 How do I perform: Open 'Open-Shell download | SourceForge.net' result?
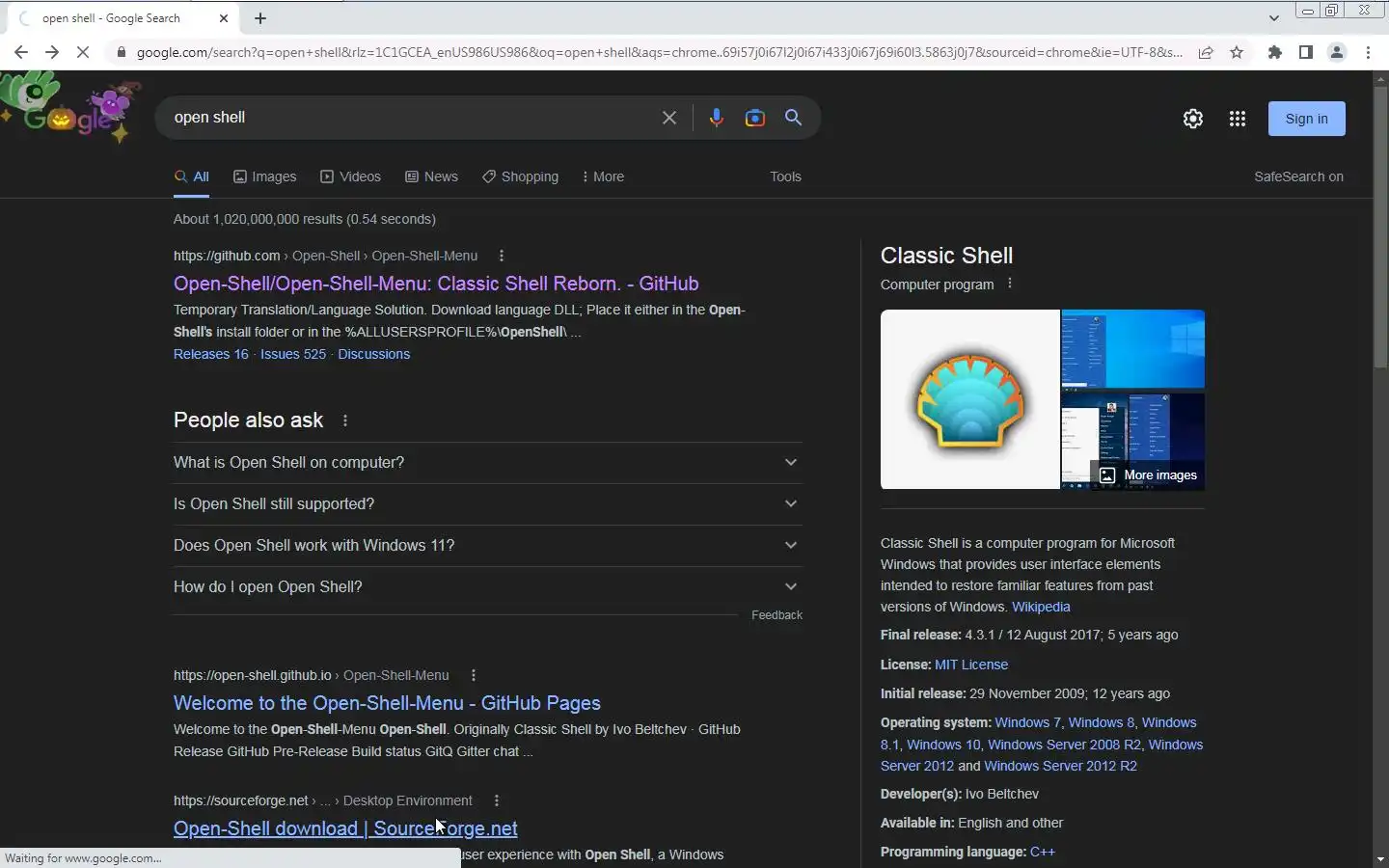point(345,828)
